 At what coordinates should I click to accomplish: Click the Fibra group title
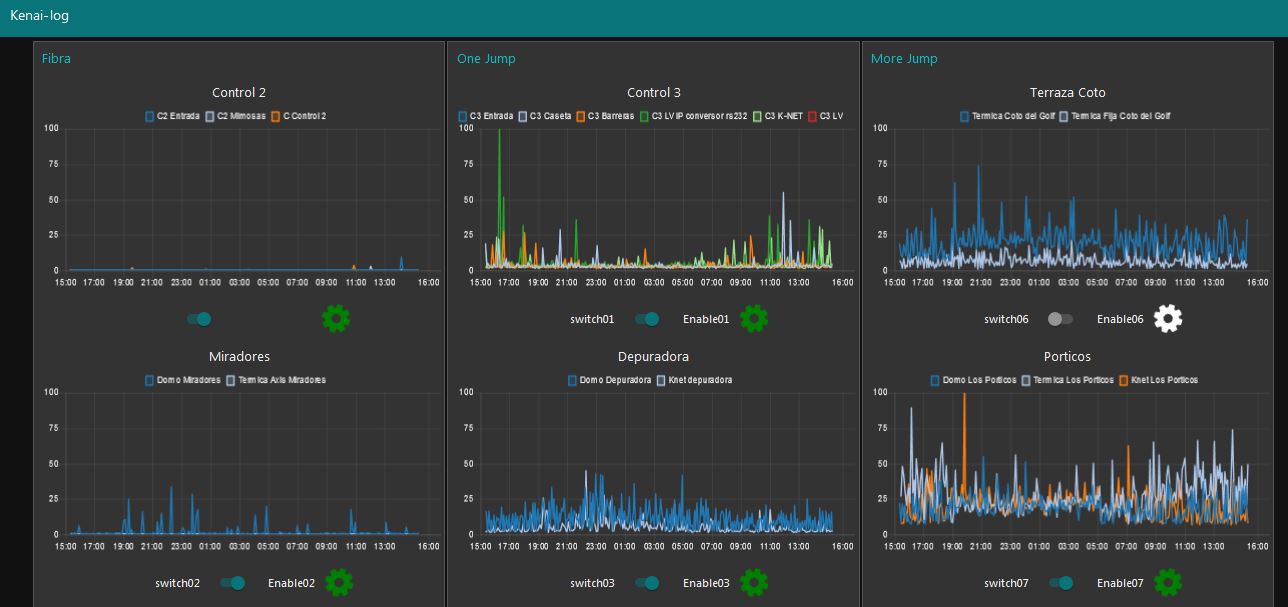pos(56,58)
